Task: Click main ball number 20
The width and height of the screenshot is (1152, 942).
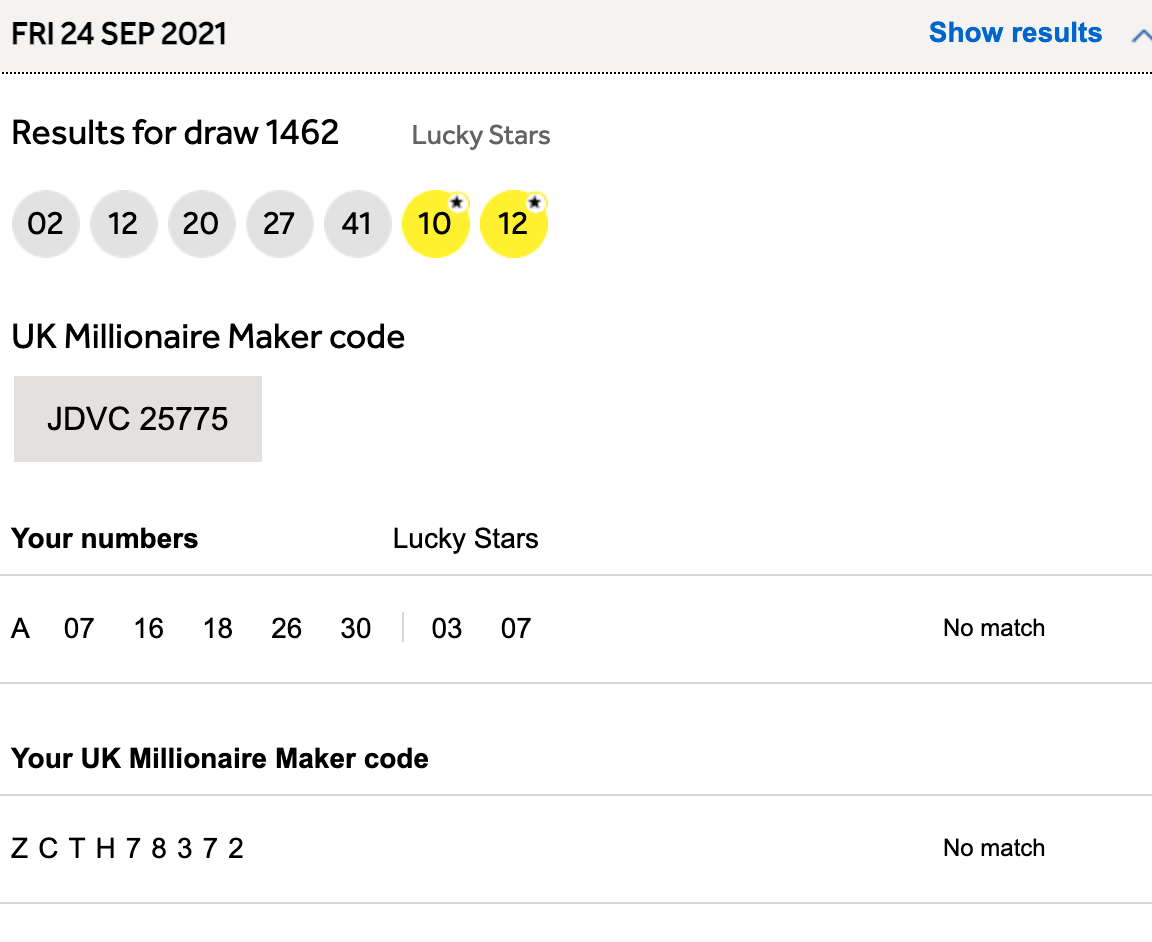Action: tap(201, 223)
